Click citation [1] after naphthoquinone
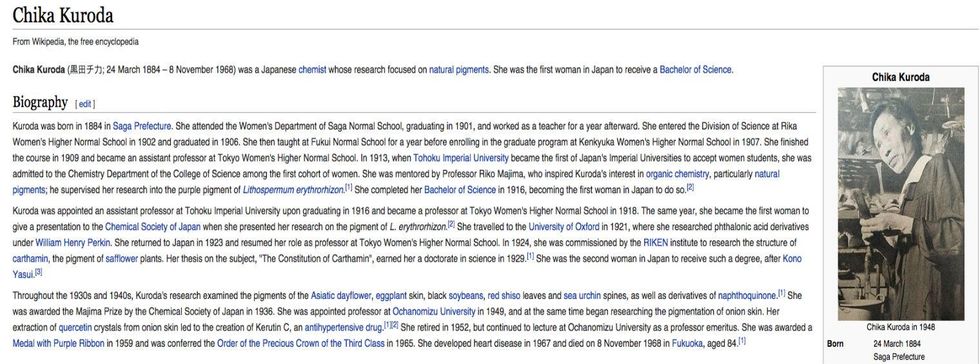 pos(782,293)
